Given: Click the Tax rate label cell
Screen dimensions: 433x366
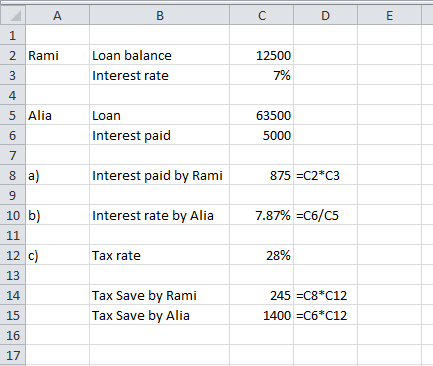Looking at the screenshot, I should pyautogui.click(x=160, y=255).
